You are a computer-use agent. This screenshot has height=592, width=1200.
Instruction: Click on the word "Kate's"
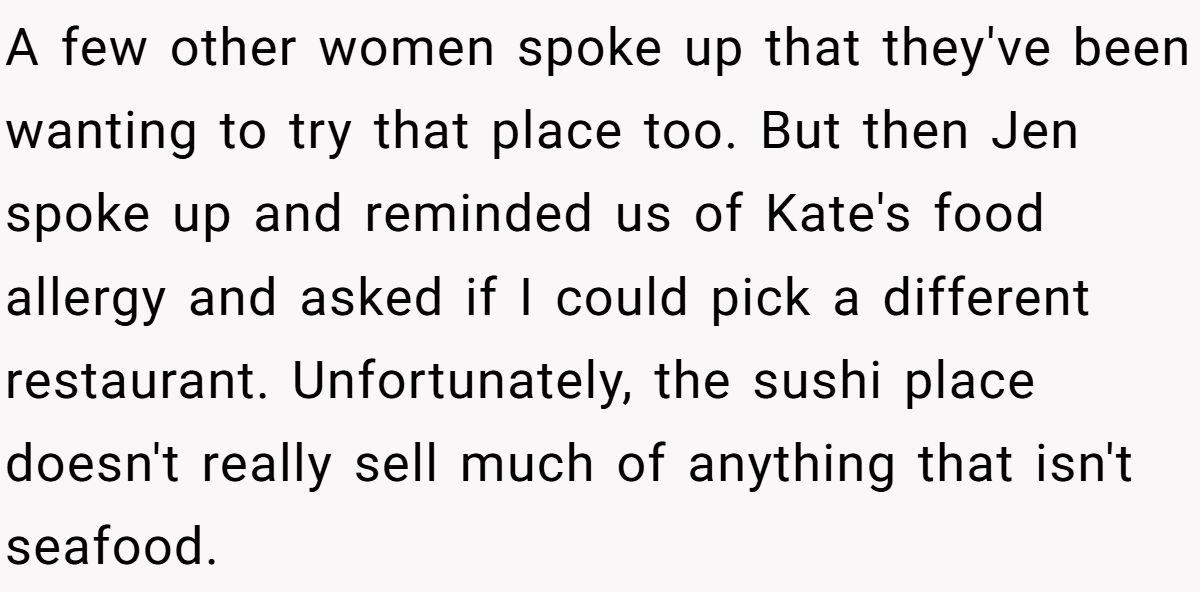[x=839, y=216]
